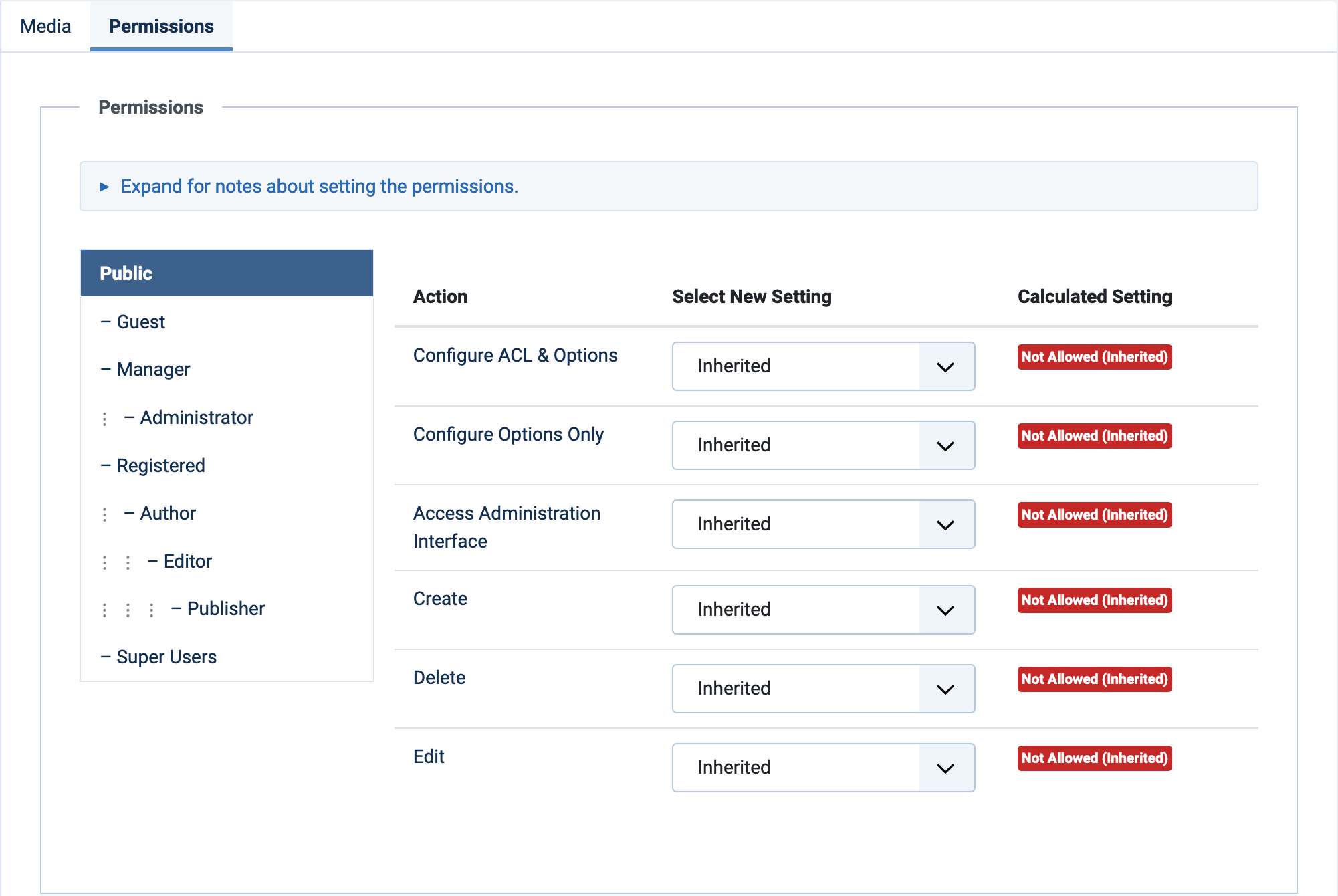This screenshot has height=896, width=1338.
Task: Pick the Author group
Action: click(x=167, y=513)
